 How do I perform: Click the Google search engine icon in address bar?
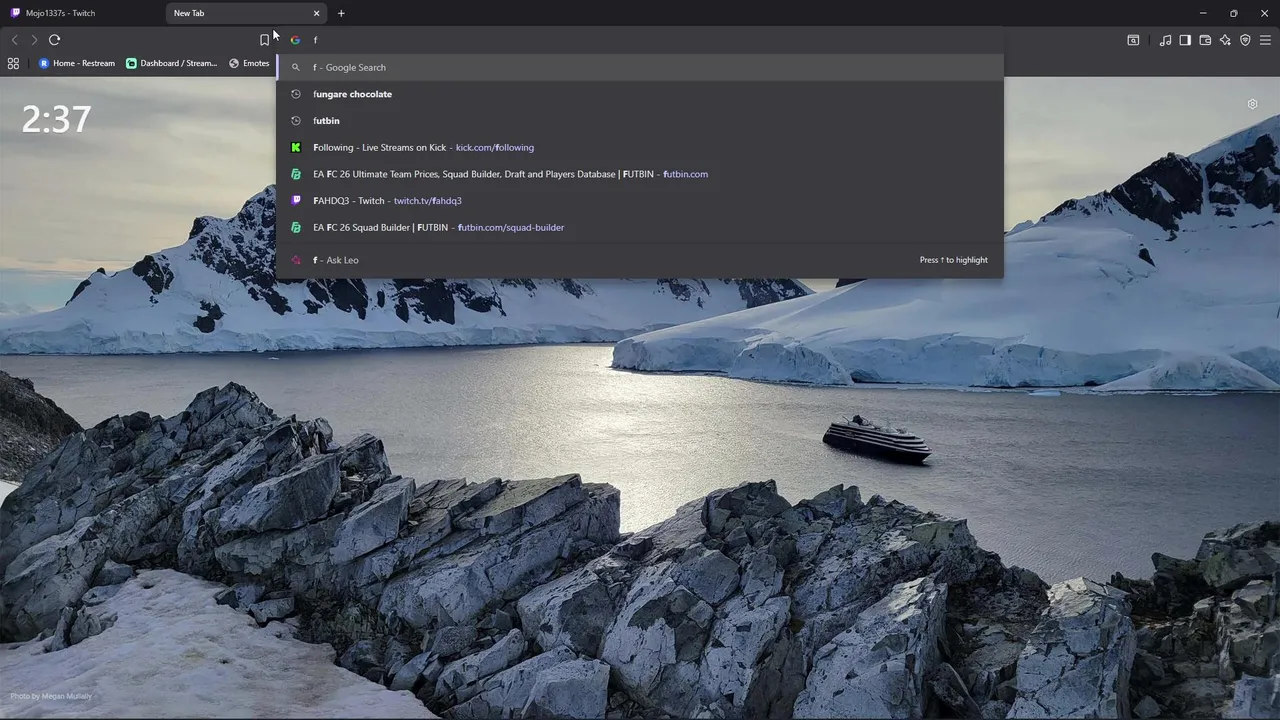click(x=295, y=40)
